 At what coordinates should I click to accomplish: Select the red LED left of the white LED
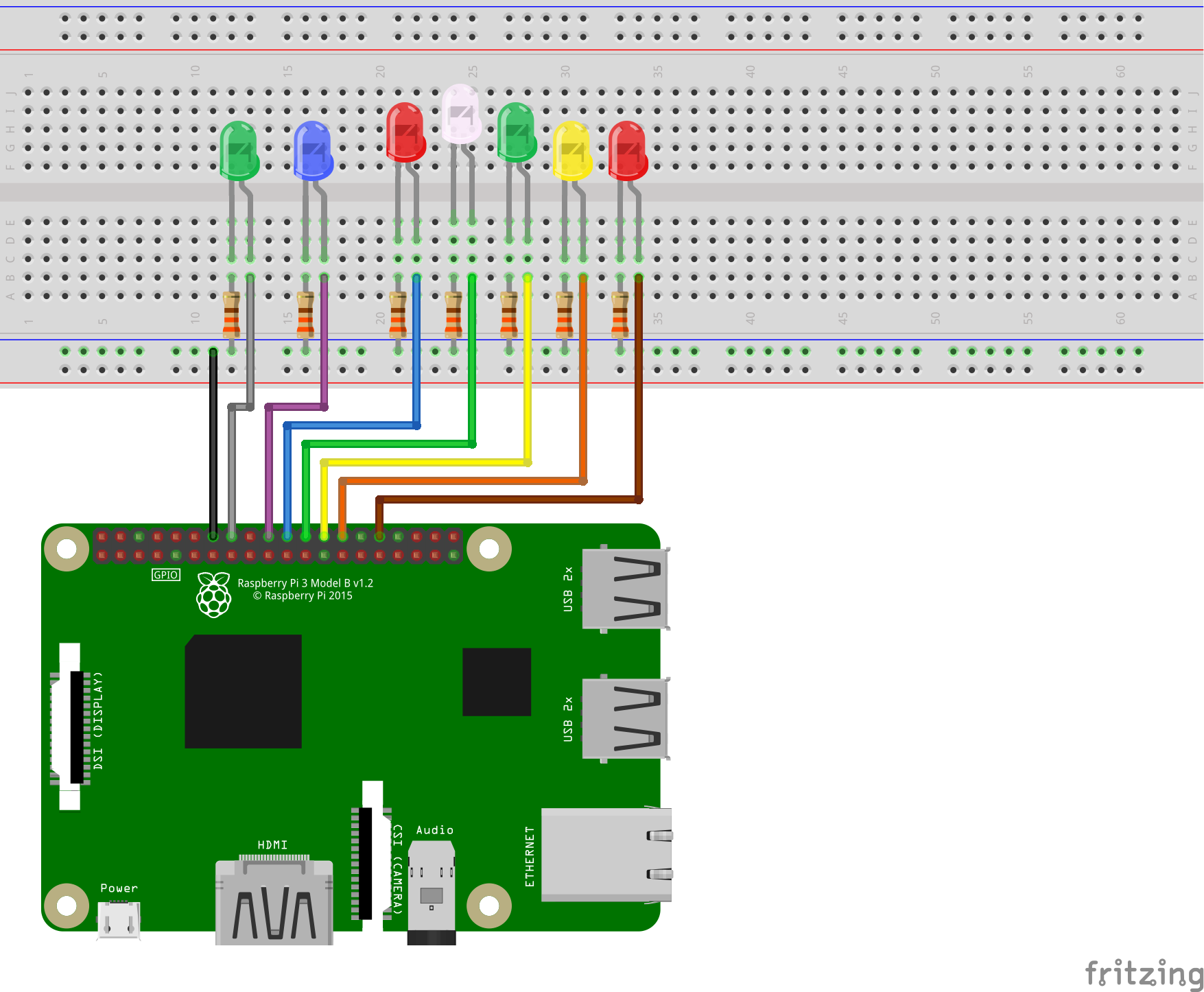(406, 132)
